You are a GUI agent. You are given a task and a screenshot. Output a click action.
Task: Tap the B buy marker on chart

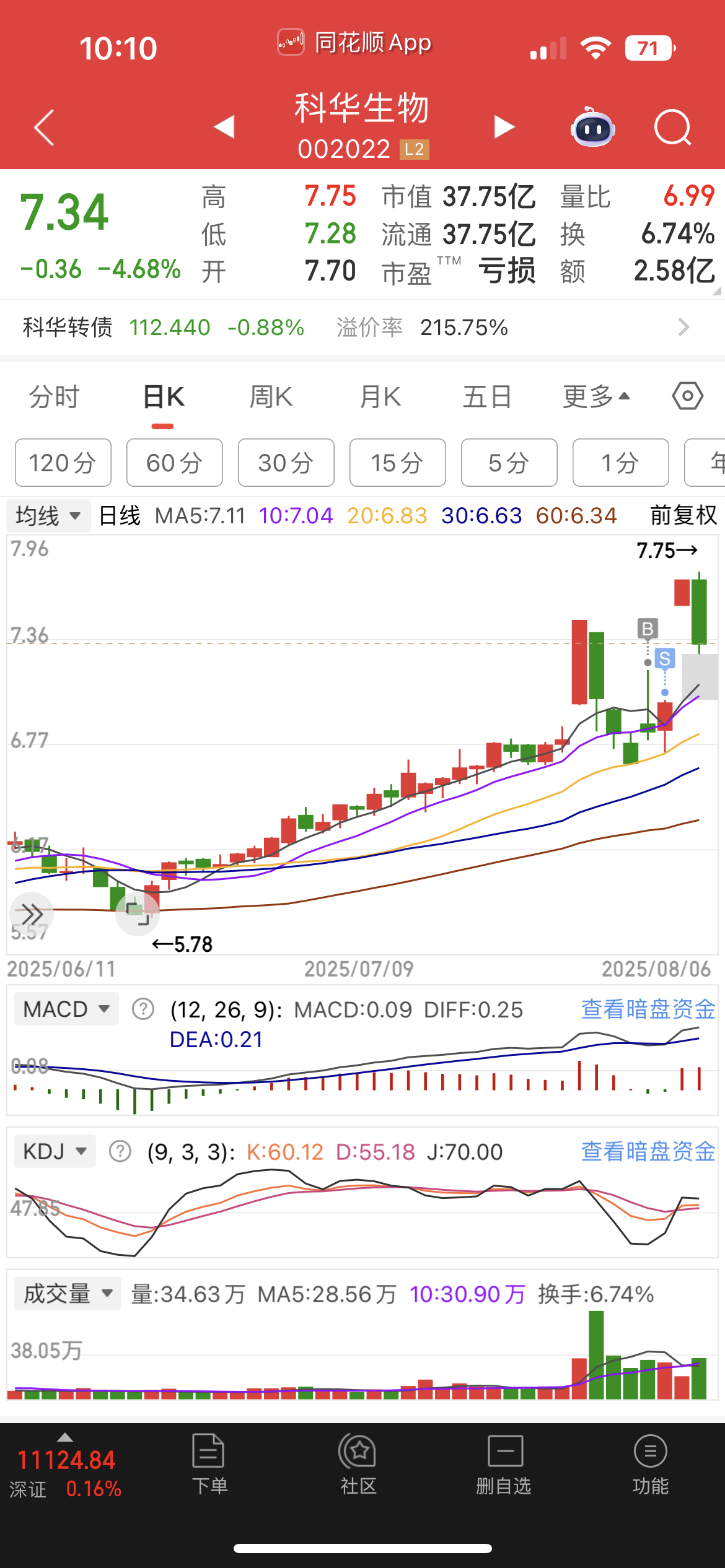pos(648,629)
